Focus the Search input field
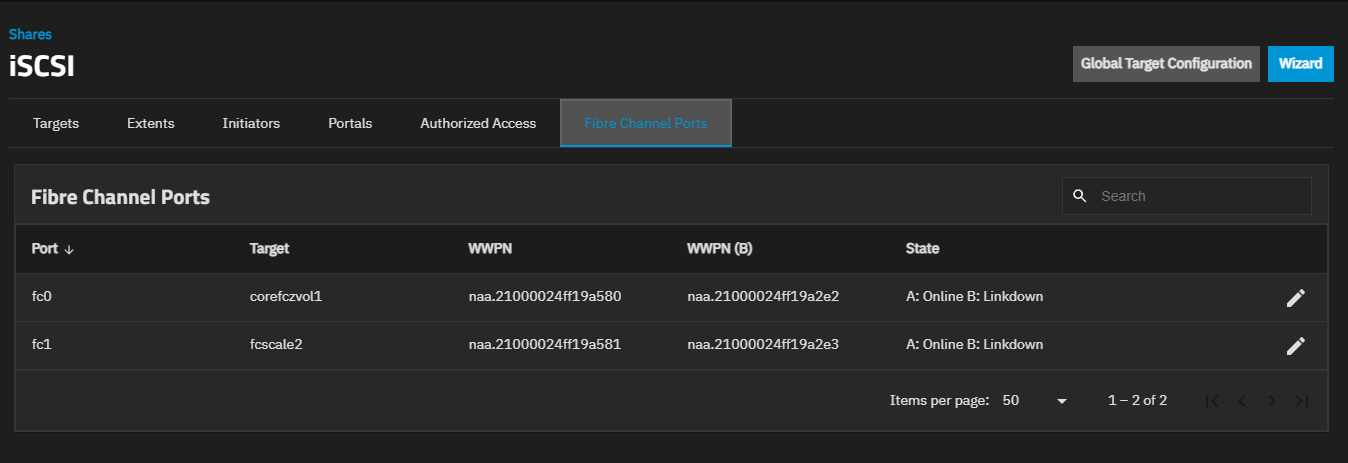The width and height of the screenshot is (1348, 463). [1200, 196]
